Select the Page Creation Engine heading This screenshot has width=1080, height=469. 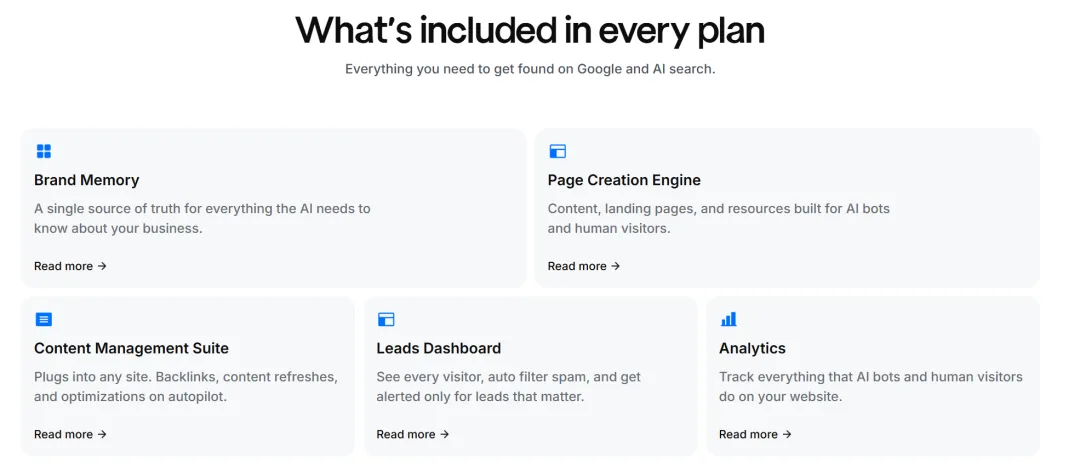tap(624, 180)
